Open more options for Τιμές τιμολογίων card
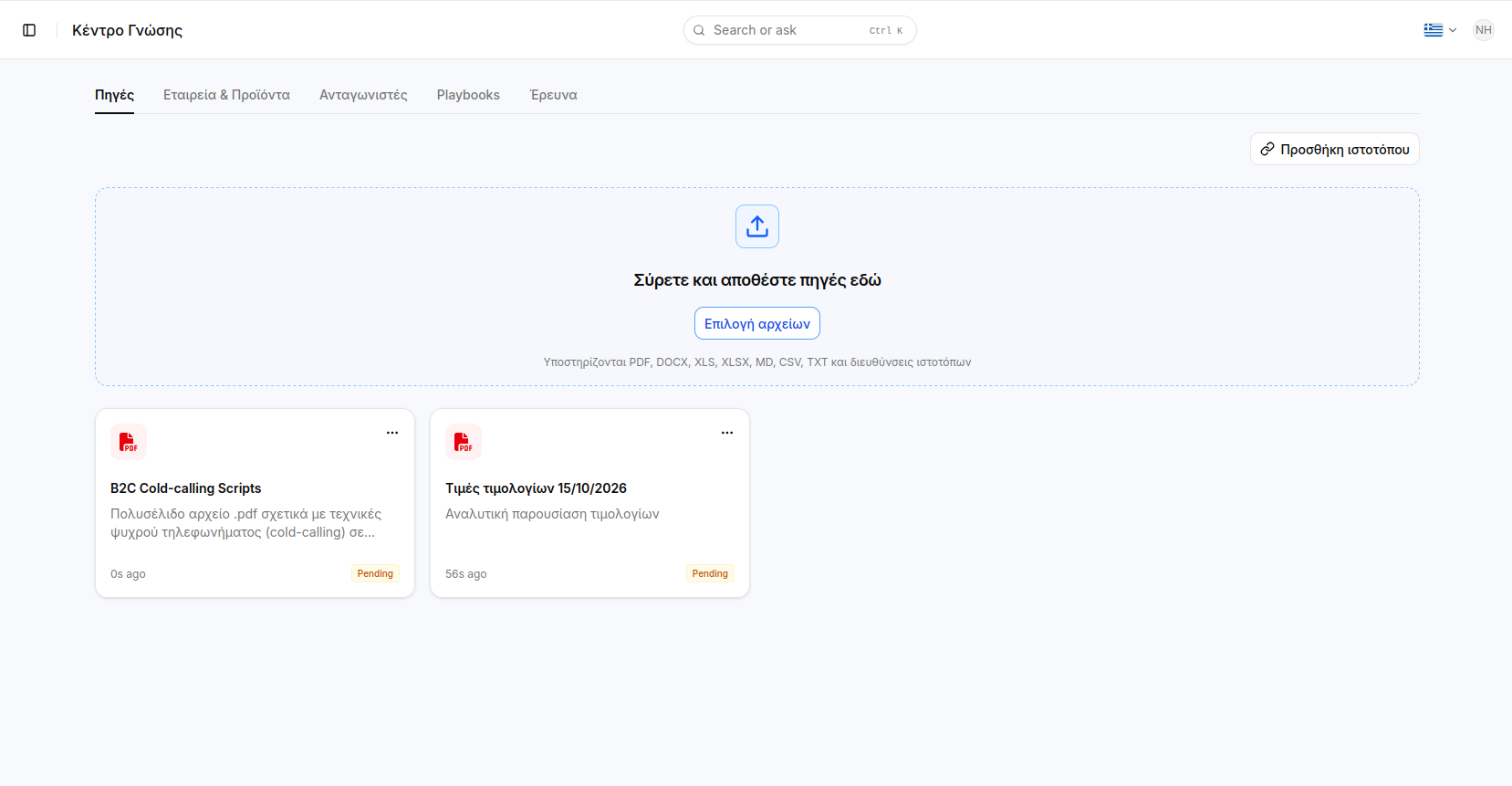The height and width of the screenshot is (786, 1512). coord(727,433)
